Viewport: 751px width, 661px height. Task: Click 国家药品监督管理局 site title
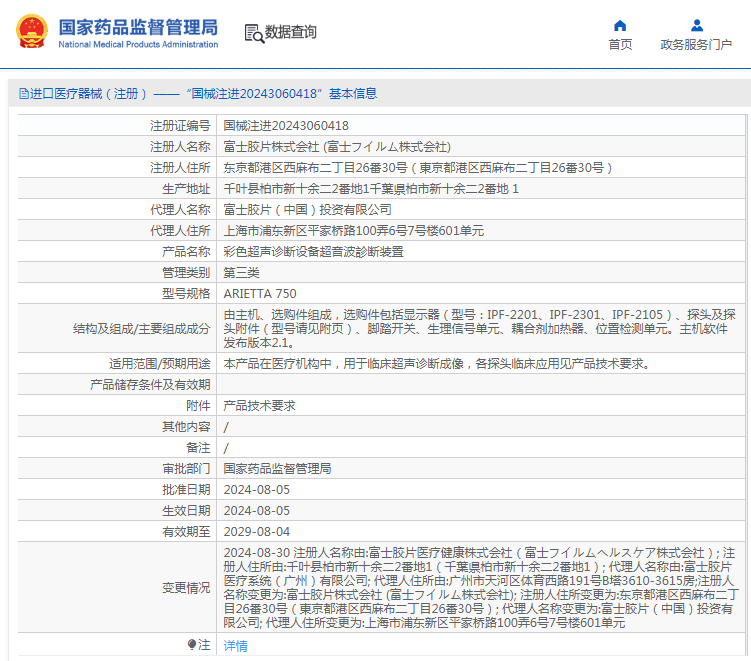(x=138, y=27)
